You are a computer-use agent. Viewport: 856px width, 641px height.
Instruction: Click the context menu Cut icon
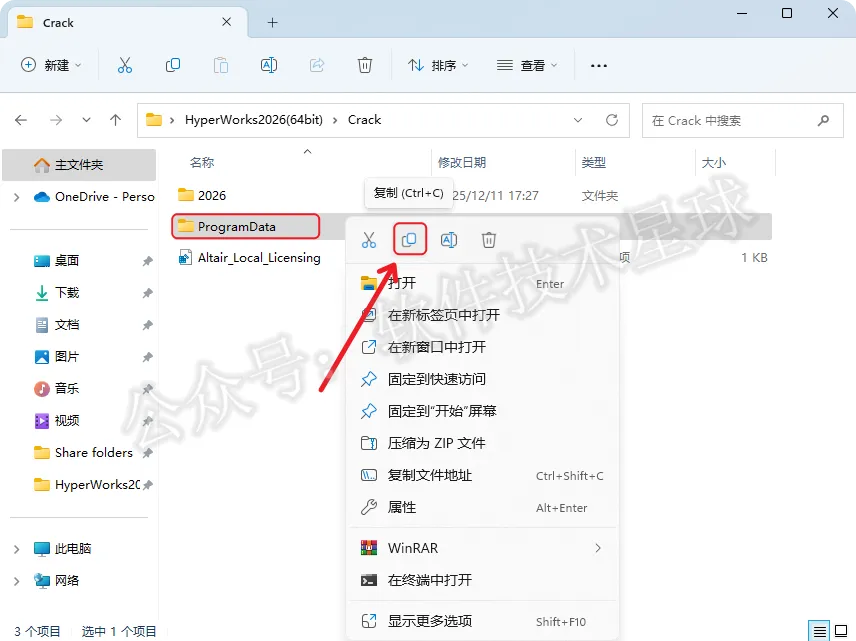click(x=369, y=240)
